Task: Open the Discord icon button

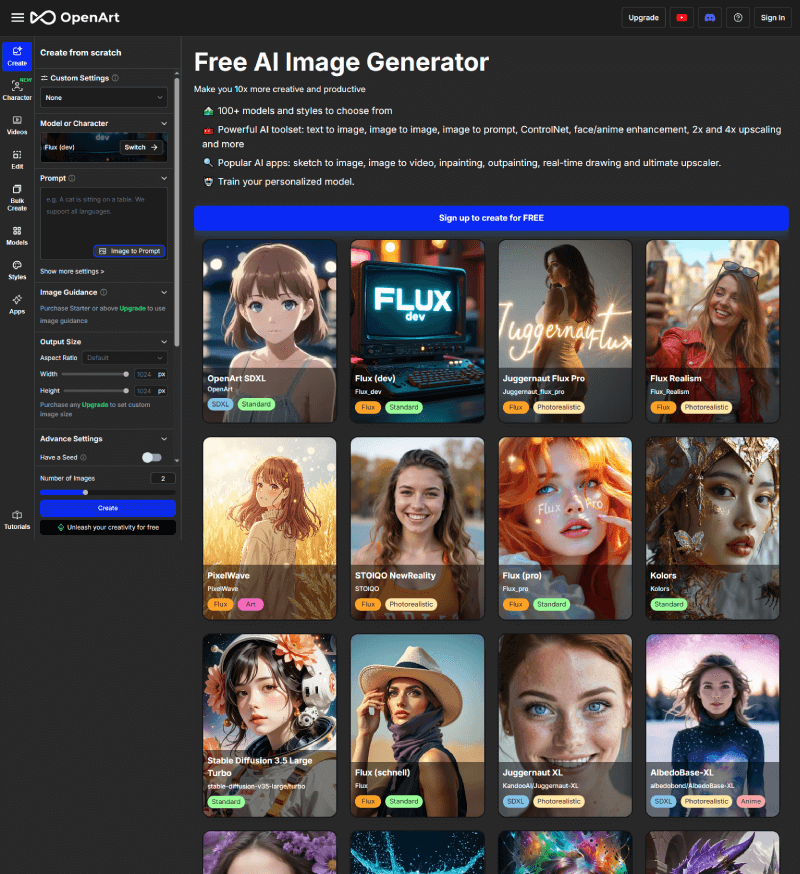Action: click(710, 18)
